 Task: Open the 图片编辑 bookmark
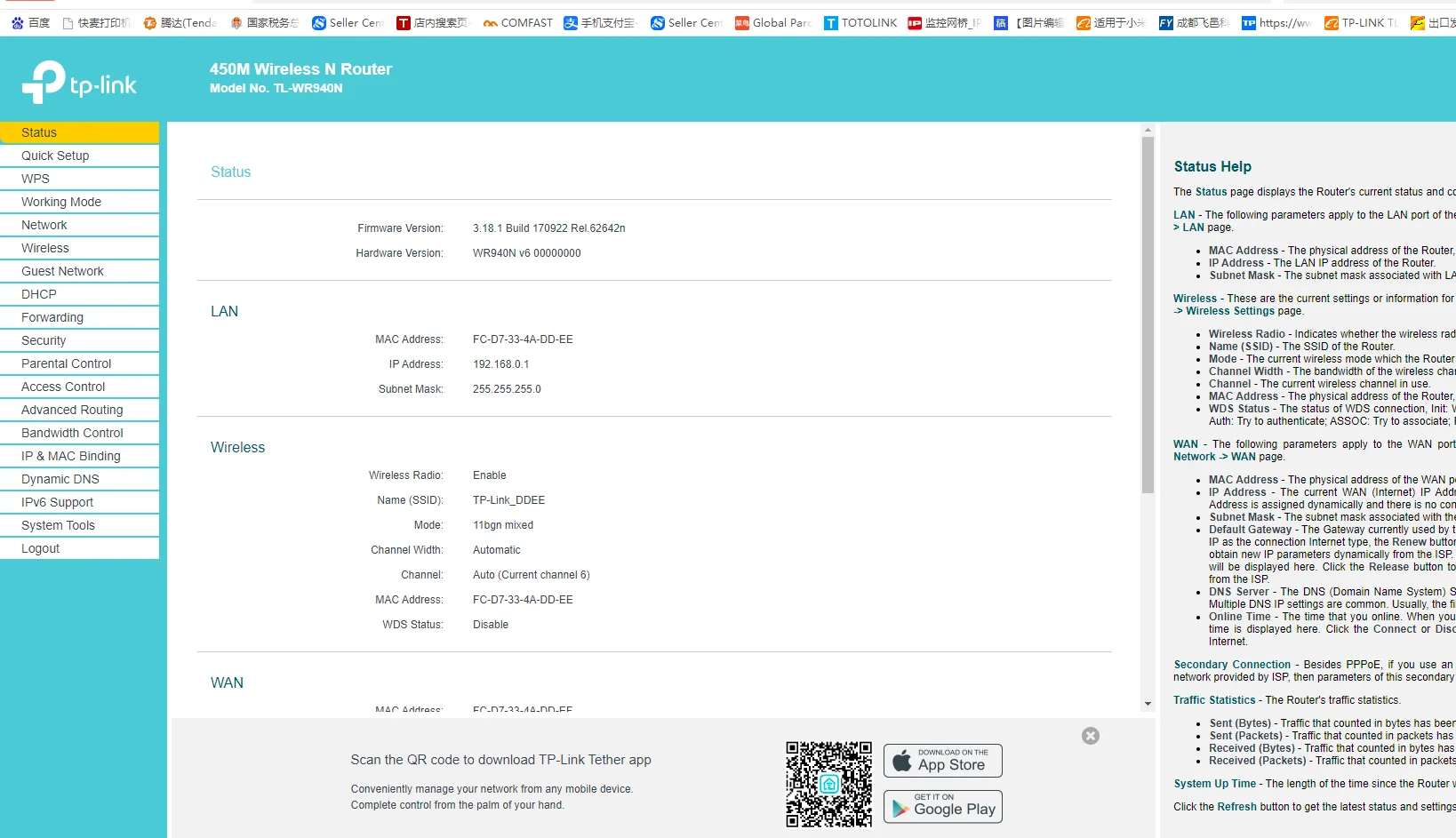(x=1029, y=23)
